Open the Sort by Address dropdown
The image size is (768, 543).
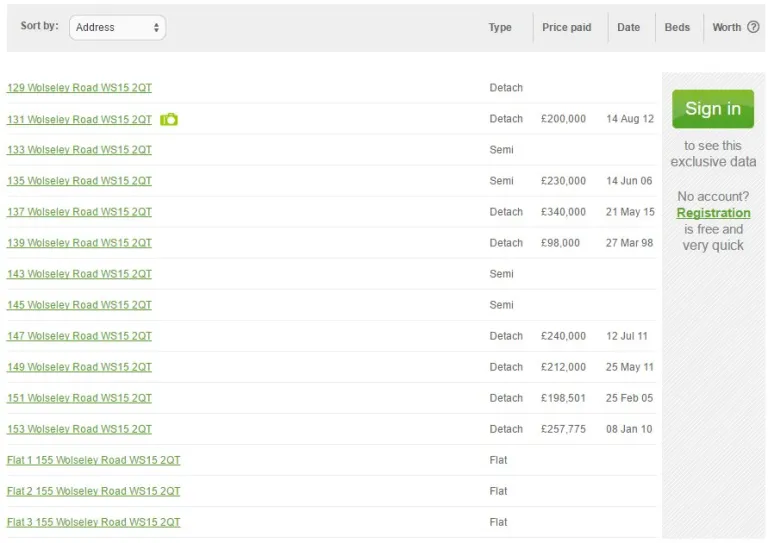pos(117,27)
